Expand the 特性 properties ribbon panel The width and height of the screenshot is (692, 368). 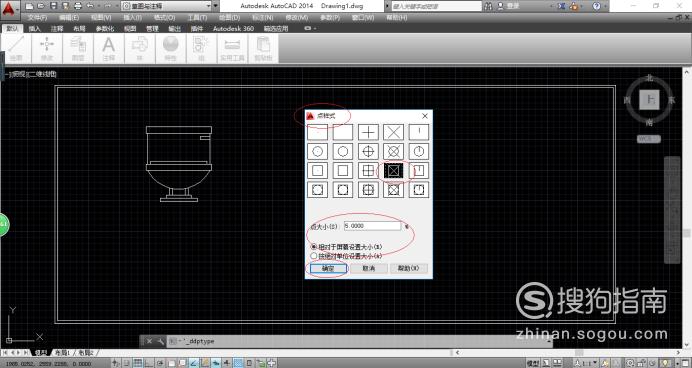[x=171, y=49]
